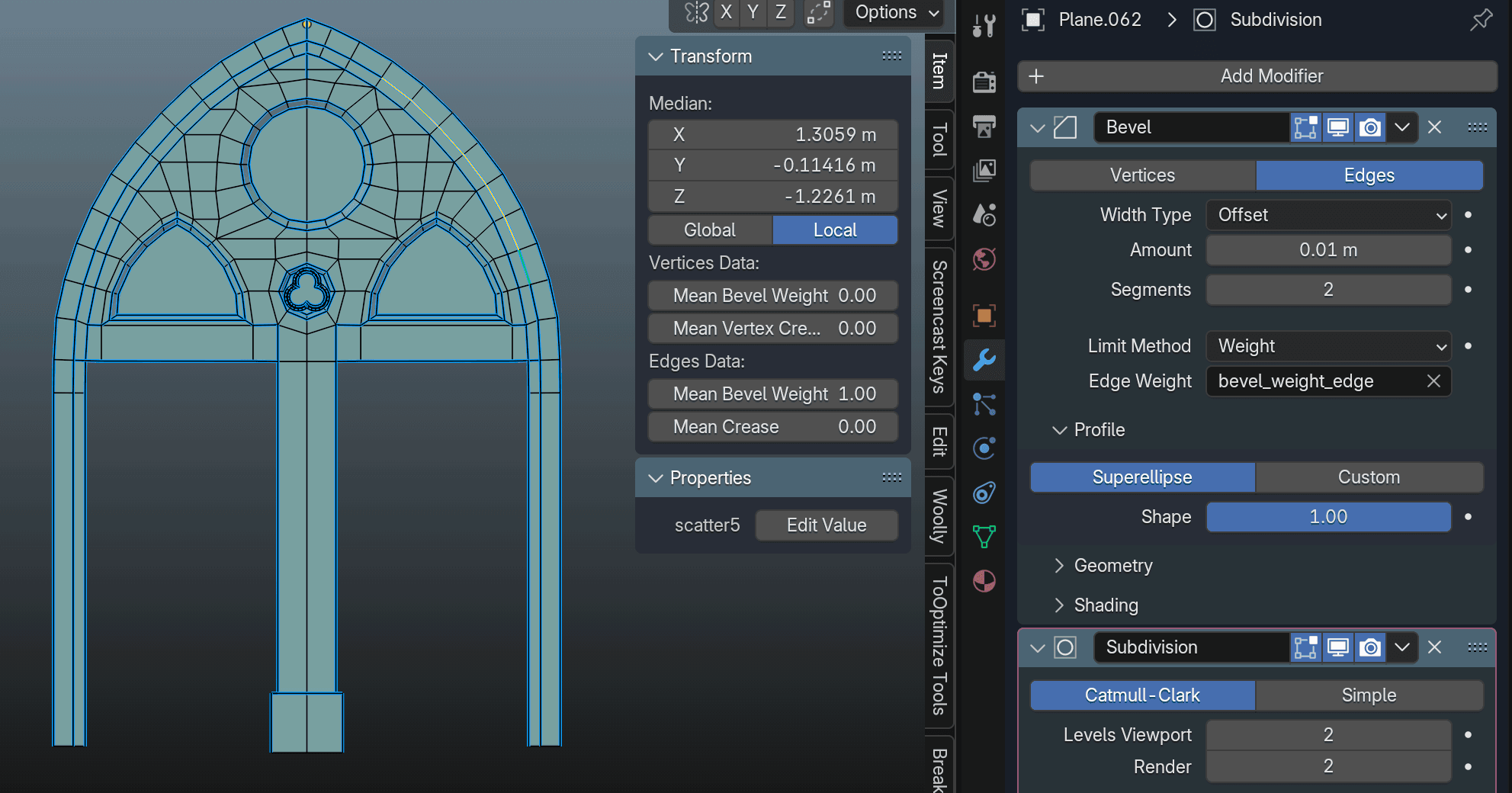1512x793 pixels.
Task: Toggle Subdivision modifier edit mode display
Action: click(1305, 647)
